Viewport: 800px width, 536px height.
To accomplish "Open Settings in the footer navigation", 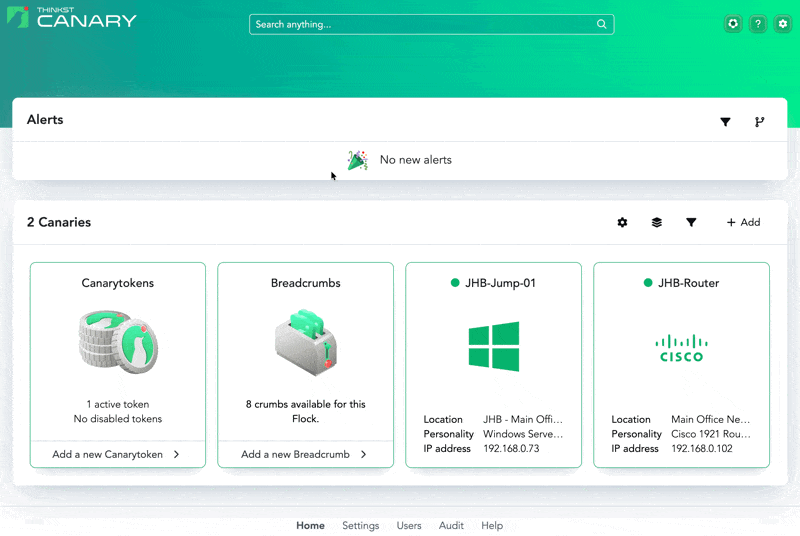I will [x=361, y=525].
